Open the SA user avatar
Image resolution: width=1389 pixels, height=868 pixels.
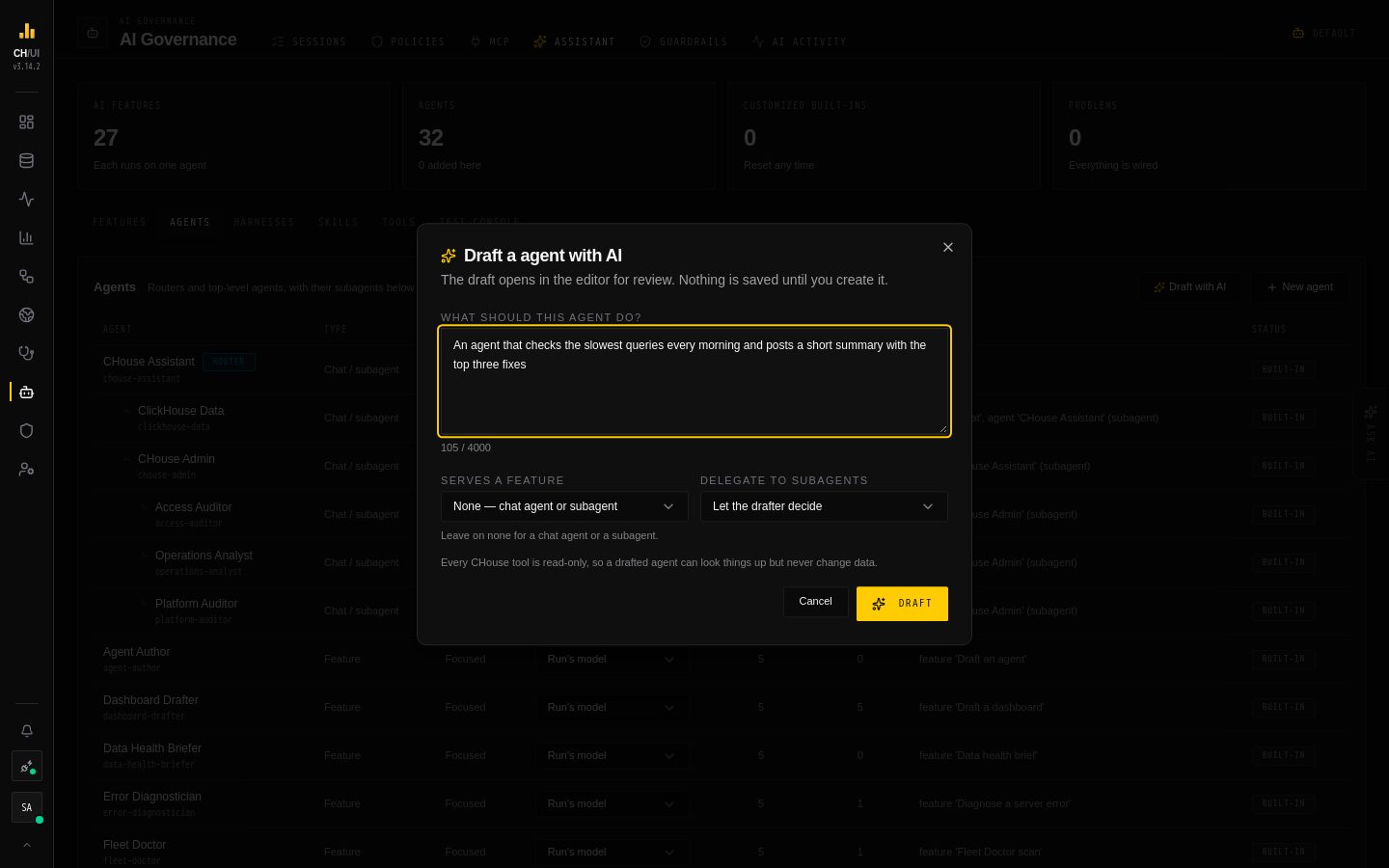(x=27, y=807)
